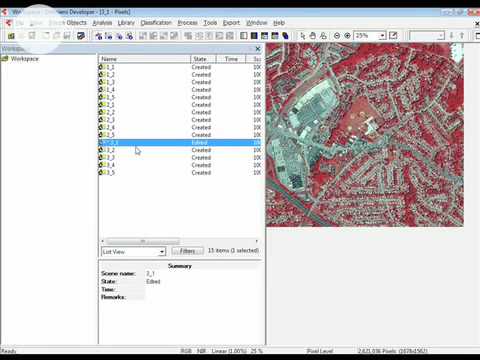
Task: Close the Workspace panel
Action: 258,49
